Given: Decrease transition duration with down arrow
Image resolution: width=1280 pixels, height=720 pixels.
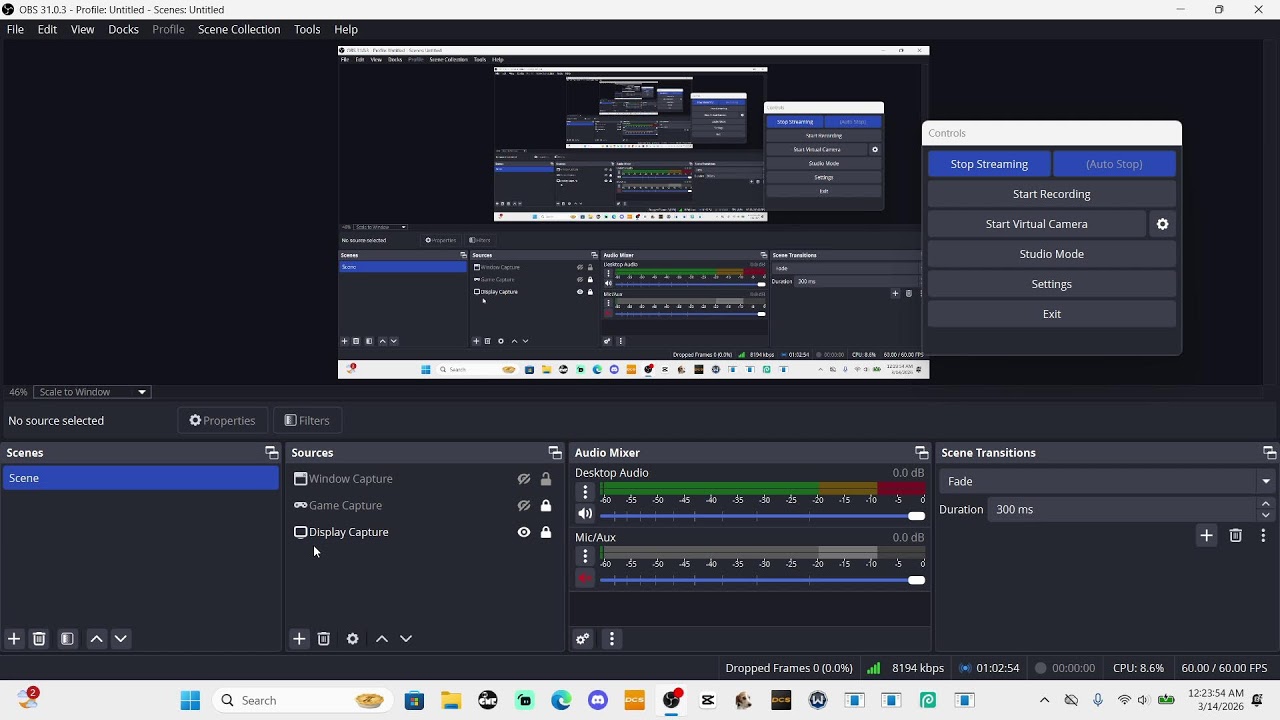Looking at the screenshot, I should pyautogui.click(x=1266, y=515).
